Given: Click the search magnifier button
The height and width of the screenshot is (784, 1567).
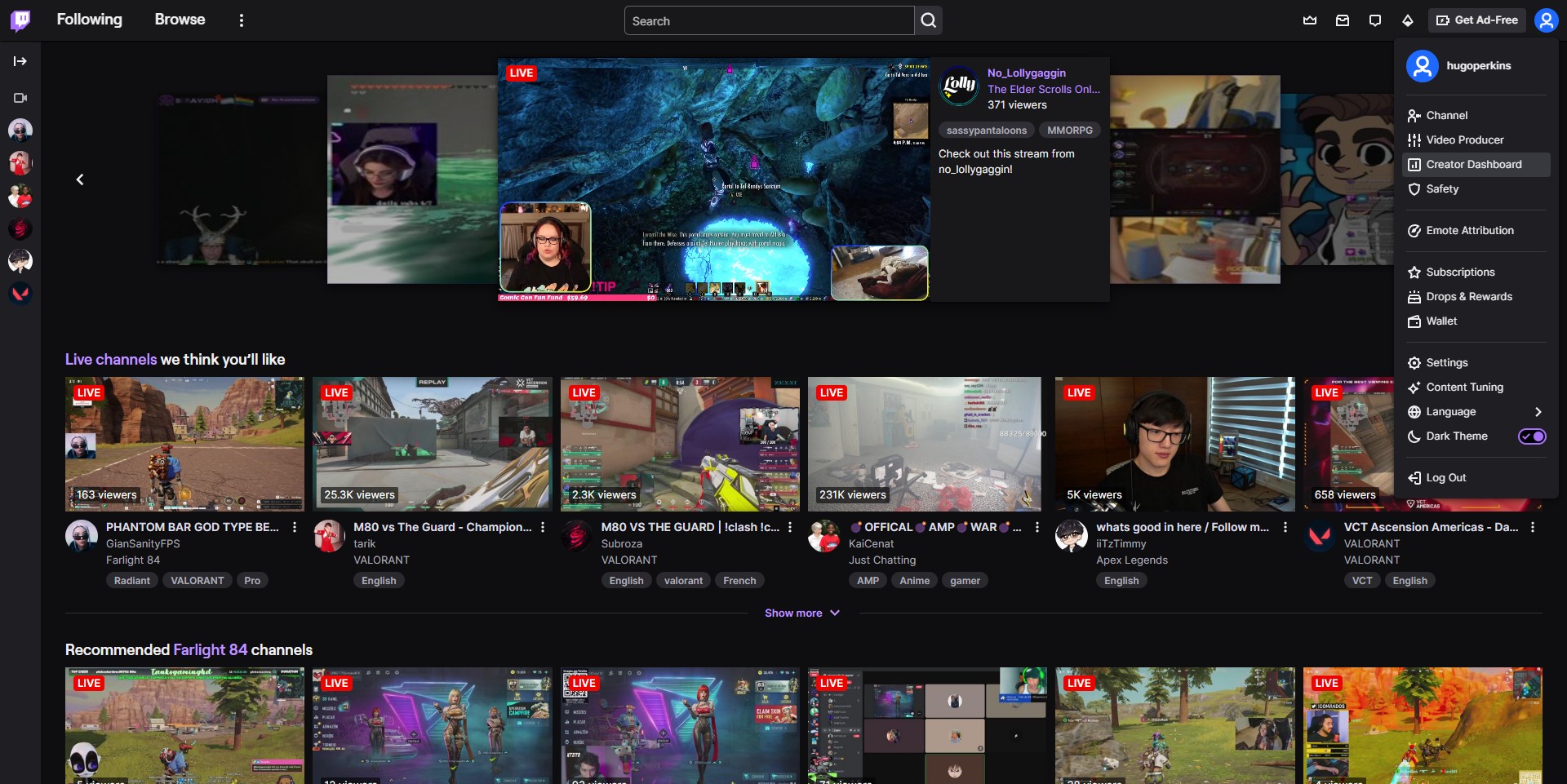Looking at the screenshot, I should pos(929,20).
